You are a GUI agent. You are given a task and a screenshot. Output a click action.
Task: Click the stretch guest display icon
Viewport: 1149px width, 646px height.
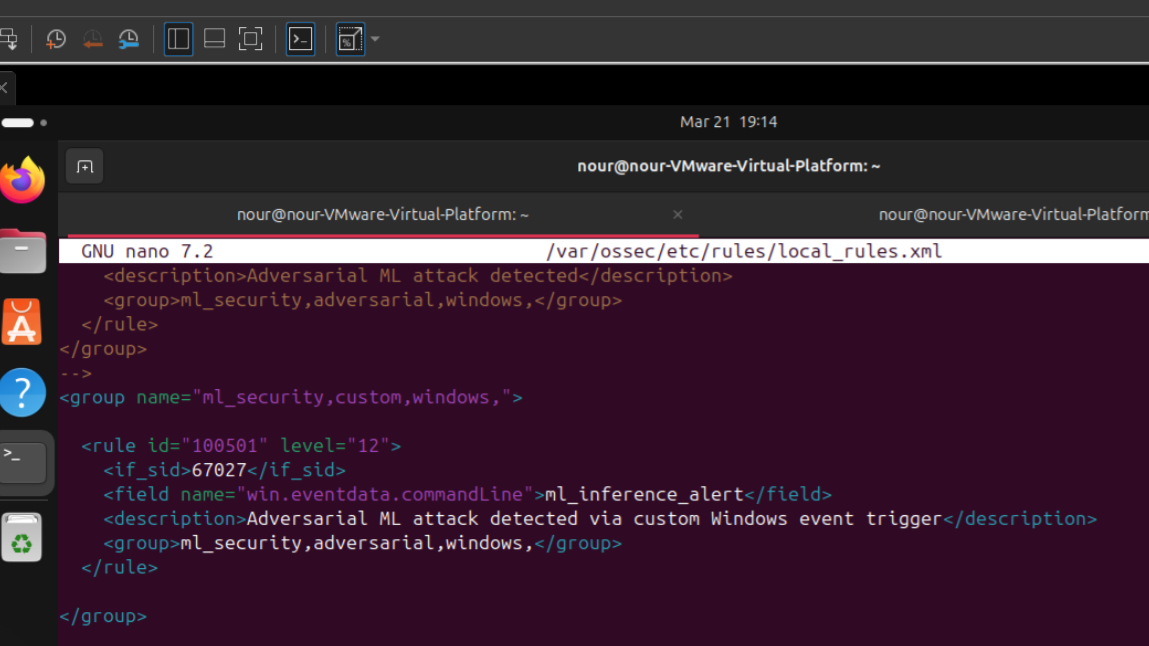tap(349, 40)
